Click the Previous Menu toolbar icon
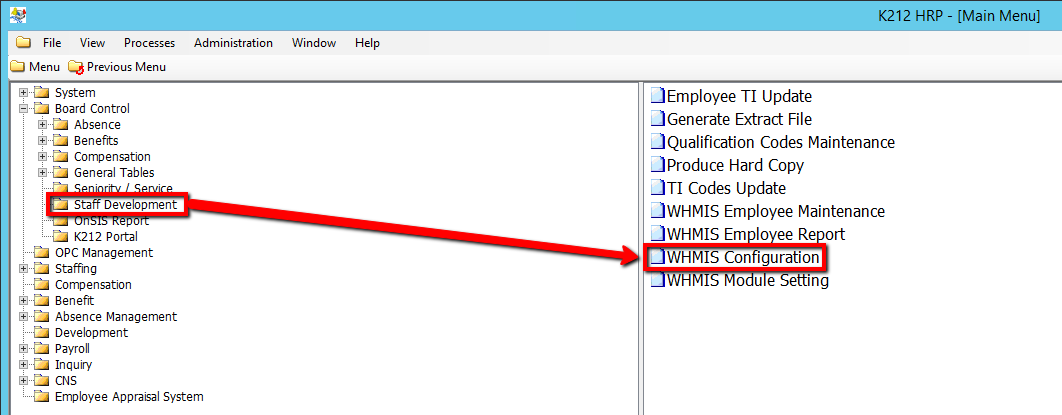The image size is (1062, 415). (76, 67)
